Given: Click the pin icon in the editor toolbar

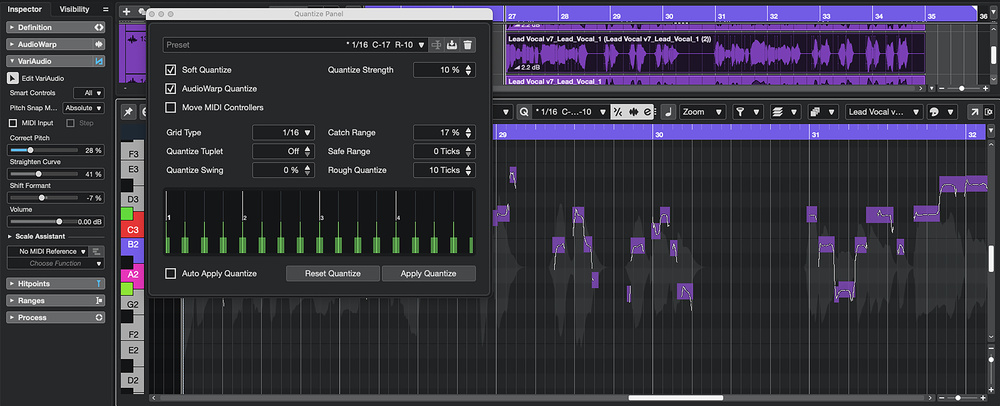Looking at the screenshot, I should [x=129, y=112].
